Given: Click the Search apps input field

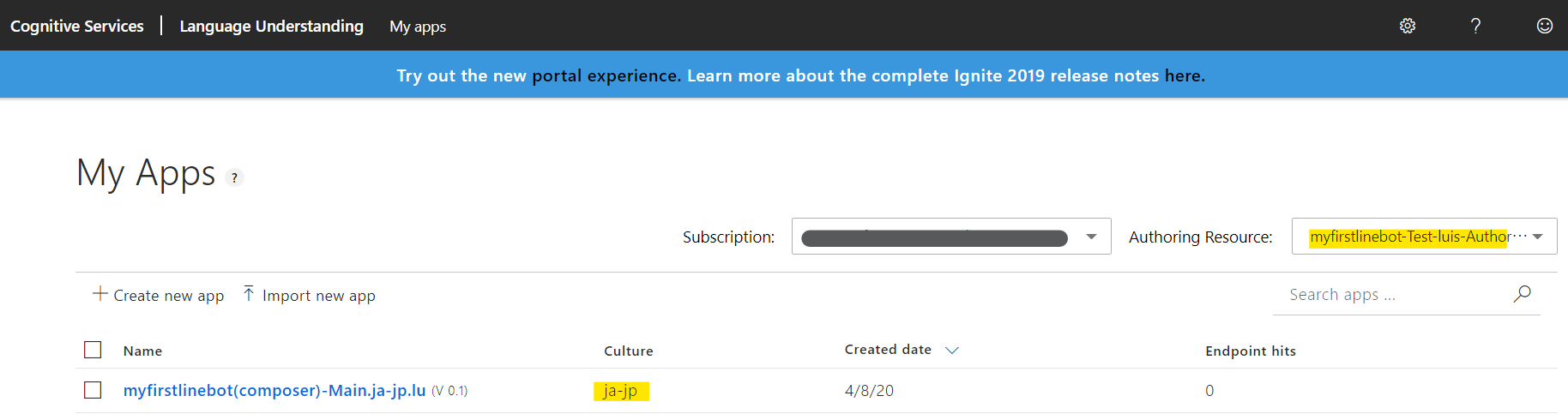Looking at the screenshot, I should coord(1396,295).
